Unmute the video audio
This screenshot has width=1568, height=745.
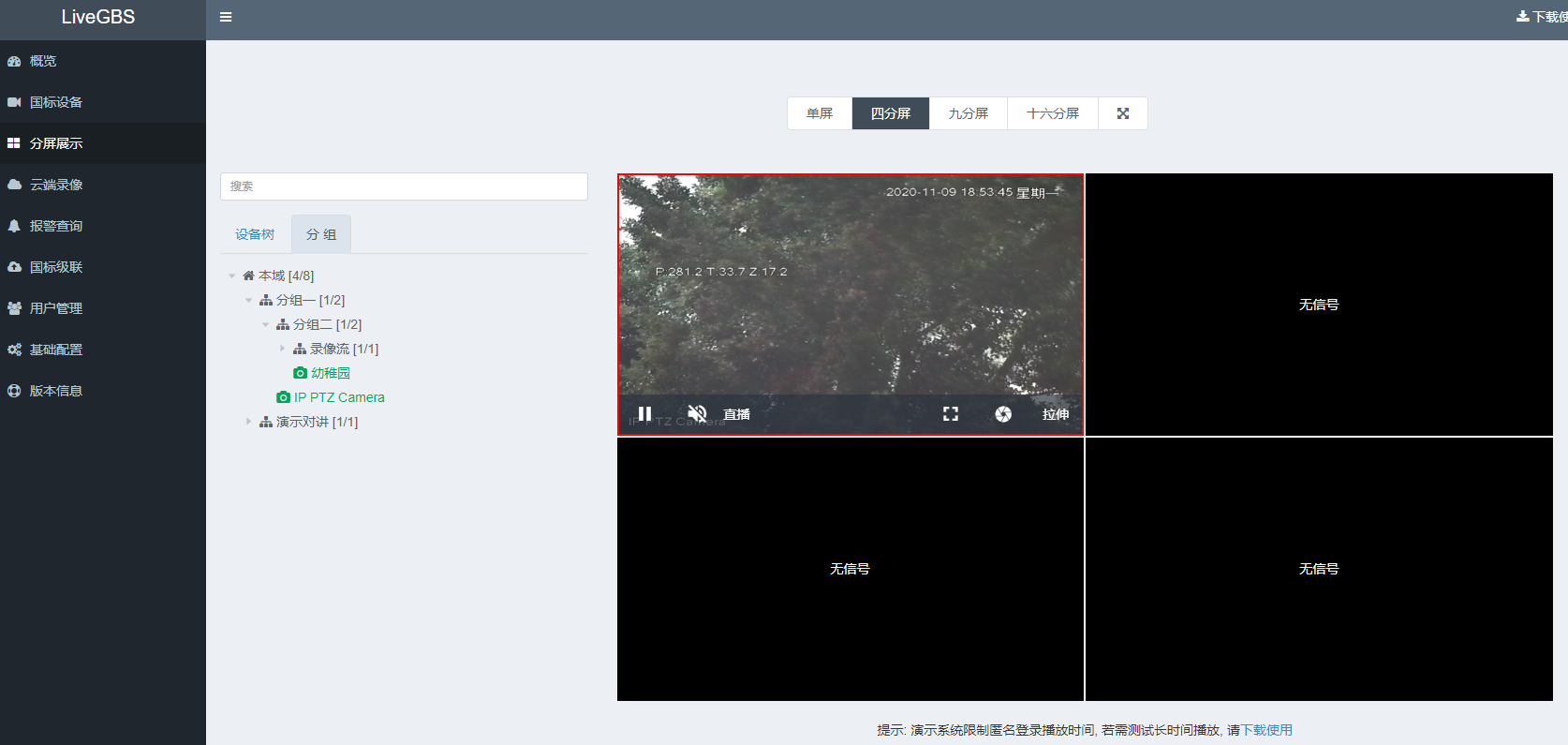(697, 413)
